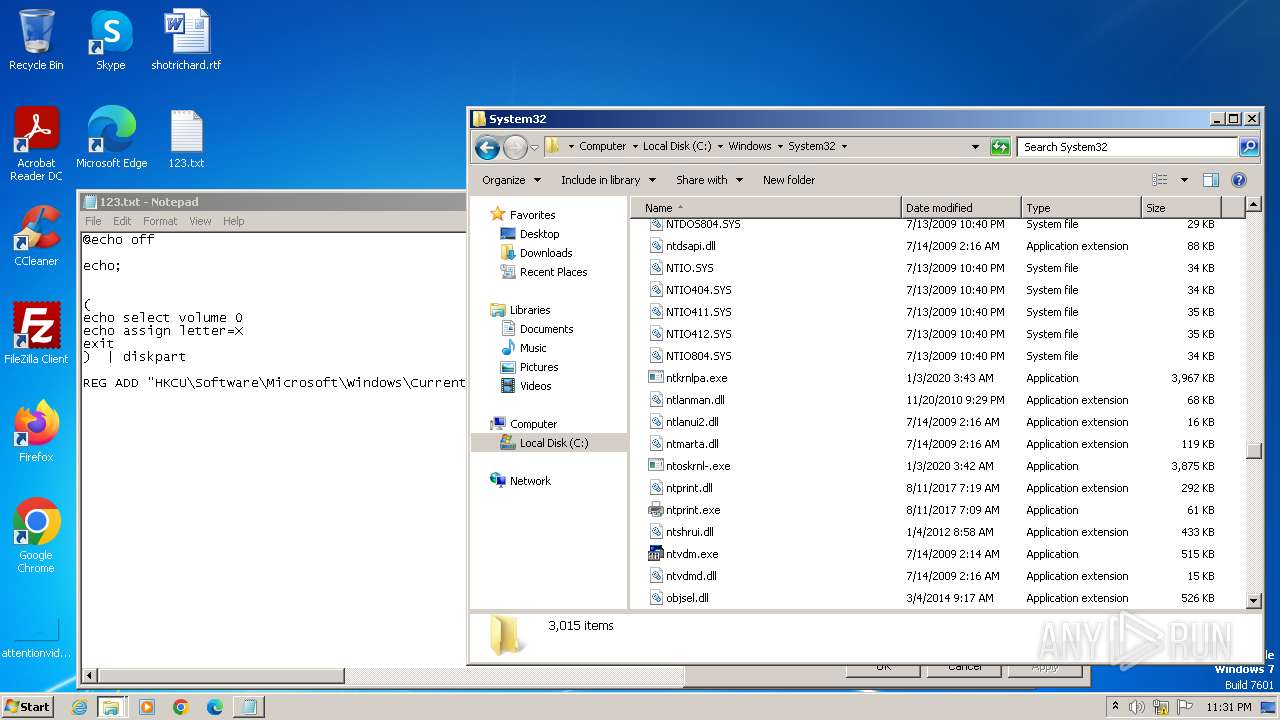Show hidden tray icons arrow

coord(1115,707)
